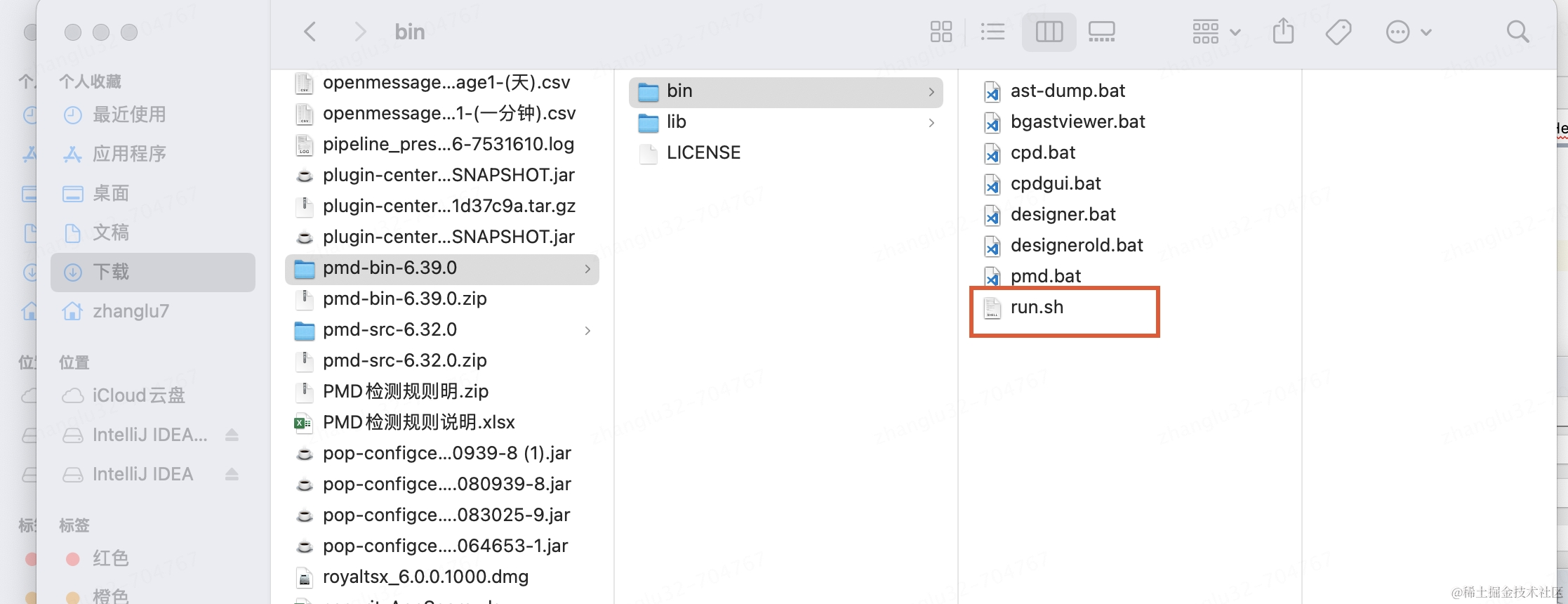Open the lib folder in the middle column
1568x604 pixels.
(x=786, y=122)
